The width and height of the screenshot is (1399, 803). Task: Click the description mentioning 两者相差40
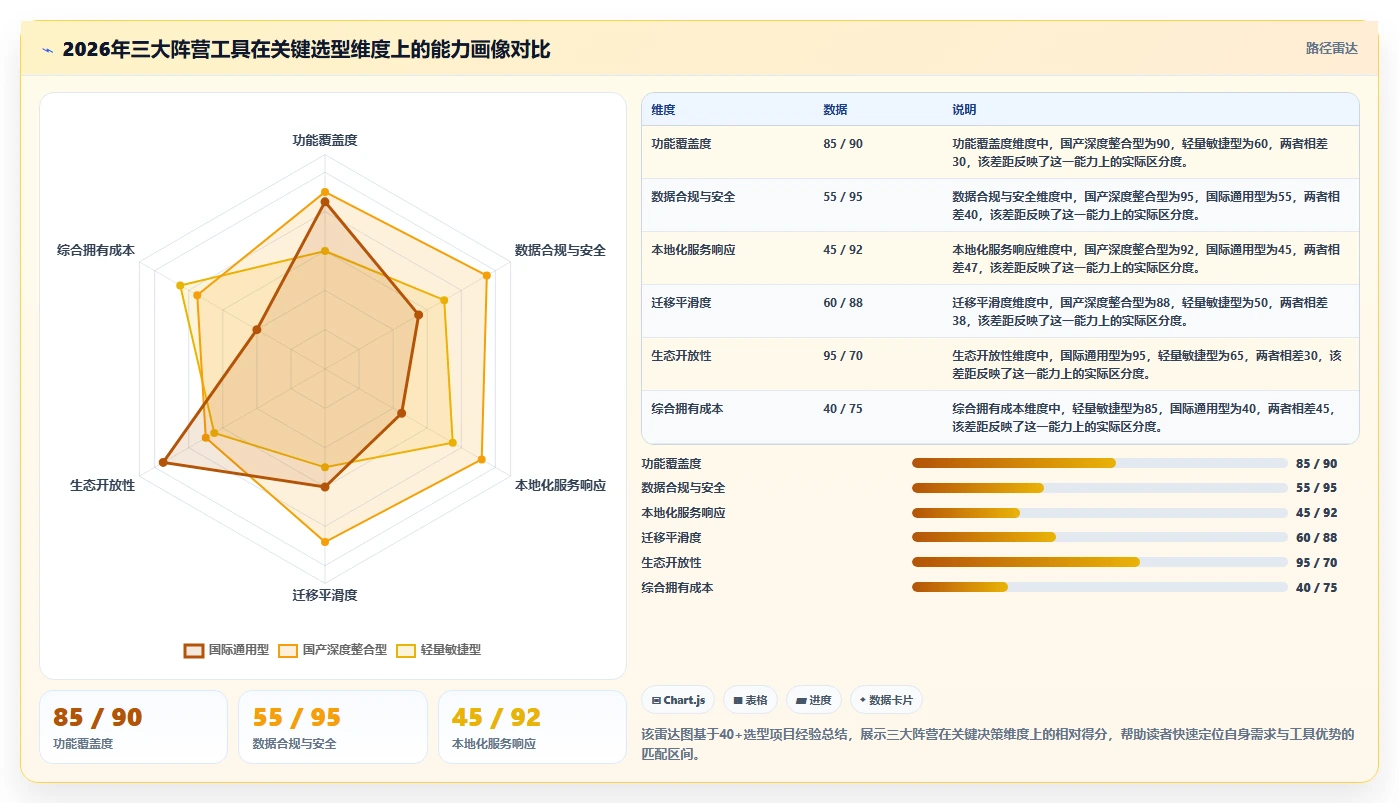coord(1146,205)
